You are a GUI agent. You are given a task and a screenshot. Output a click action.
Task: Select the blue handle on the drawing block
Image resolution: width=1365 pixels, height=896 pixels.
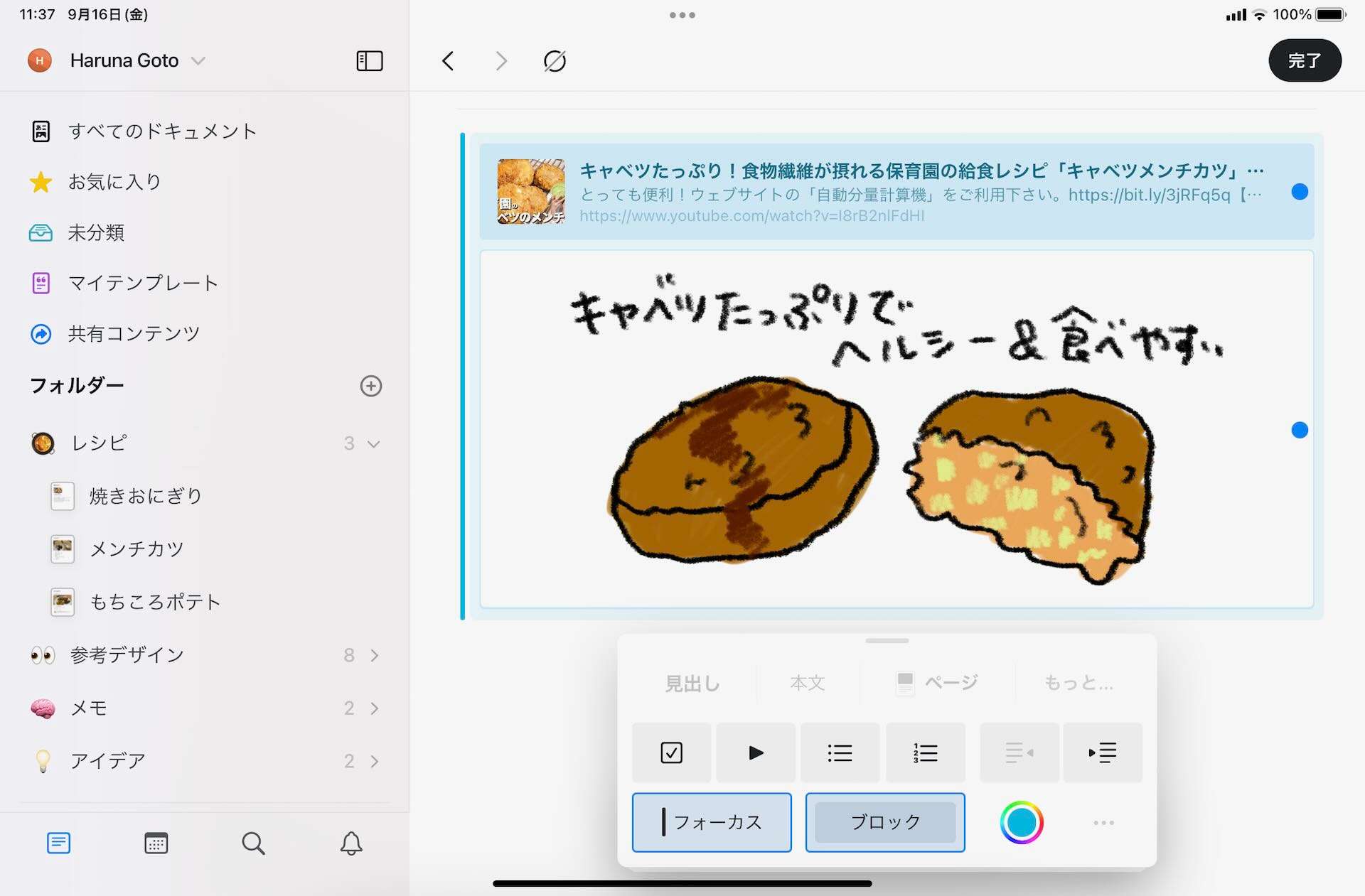point(1300,430)
